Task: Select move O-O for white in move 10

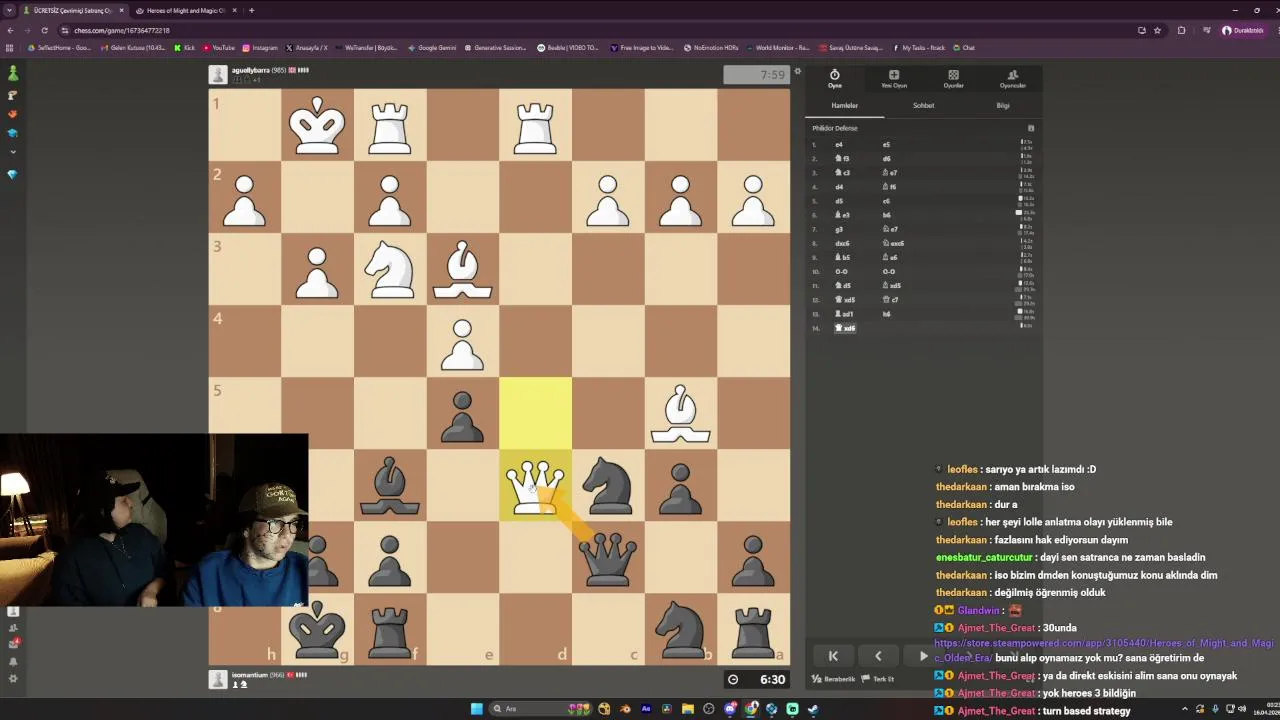Action: 841,271
